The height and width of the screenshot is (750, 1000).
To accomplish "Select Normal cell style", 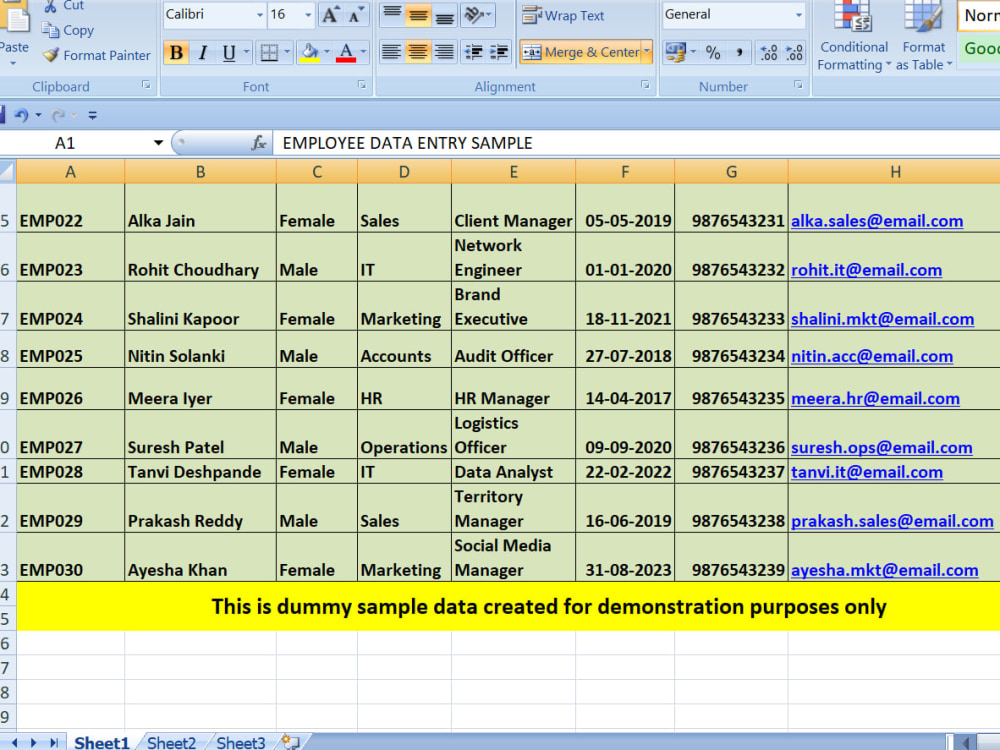I will pos(979,15).
